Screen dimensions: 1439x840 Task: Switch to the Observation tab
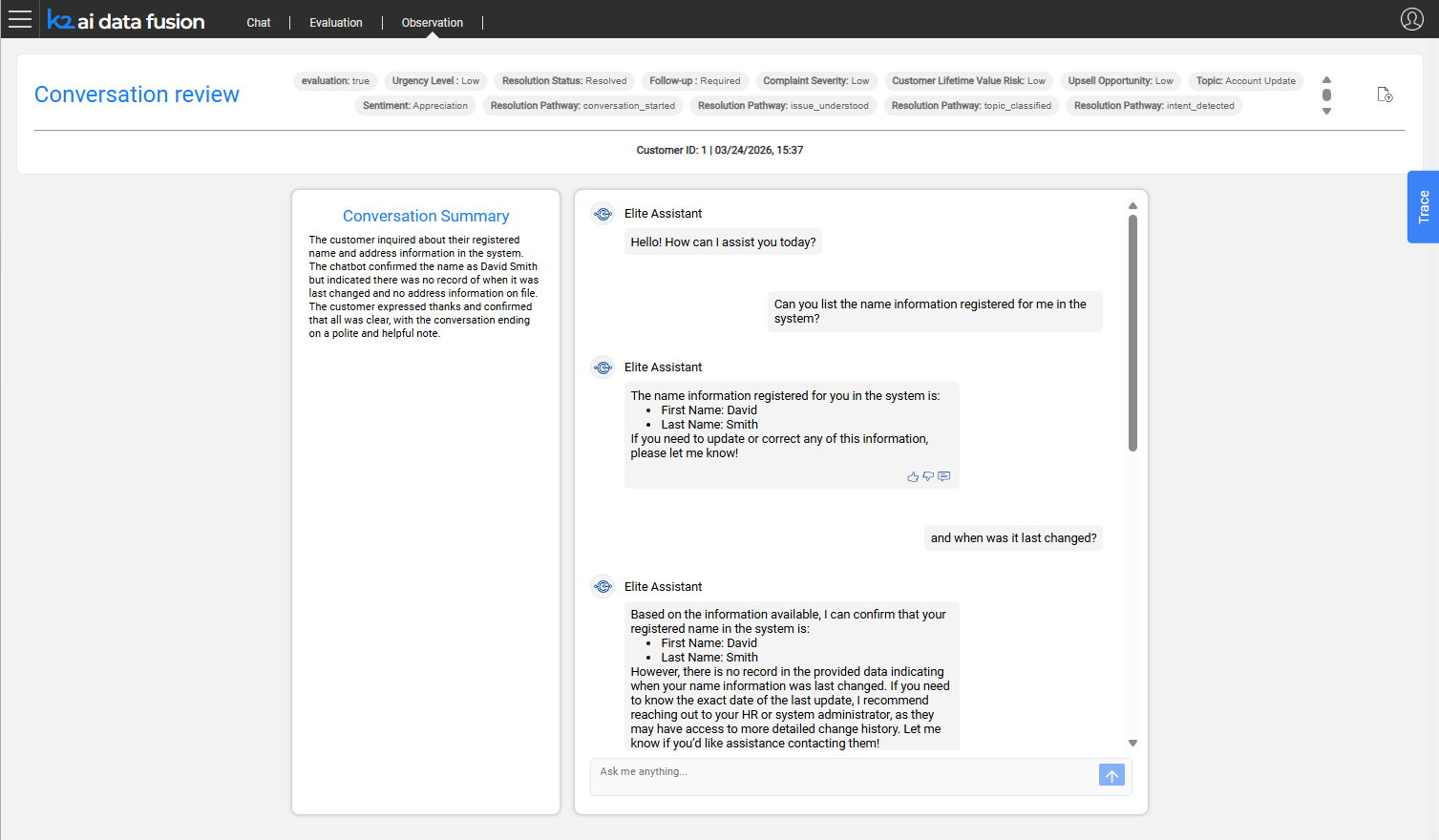(x=433, y=23)
